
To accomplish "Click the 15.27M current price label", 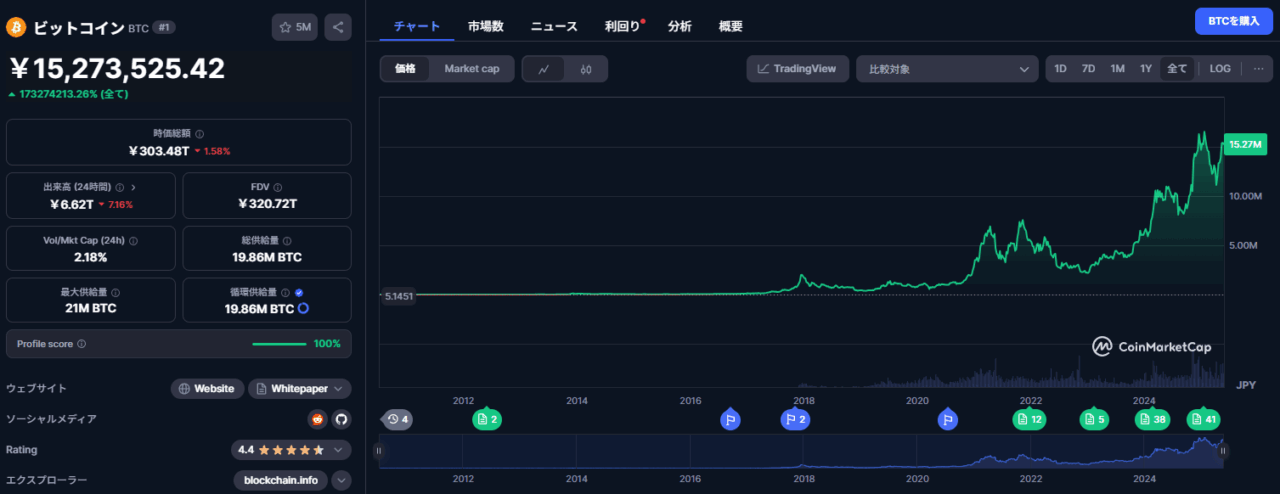I will point(1246,145).
